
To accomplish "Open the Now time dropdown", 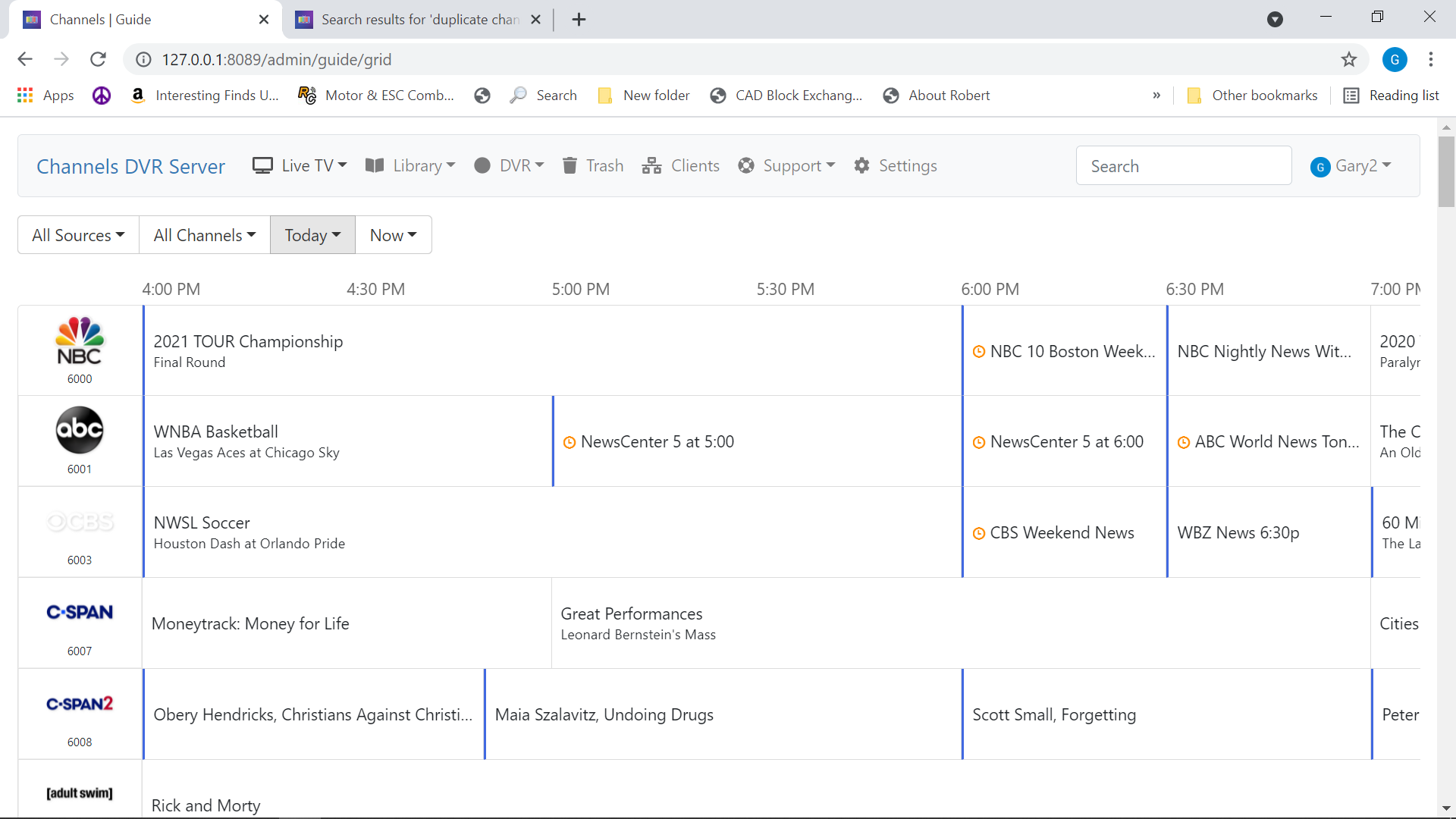I will pyautogui.click(x=393, y=235).
